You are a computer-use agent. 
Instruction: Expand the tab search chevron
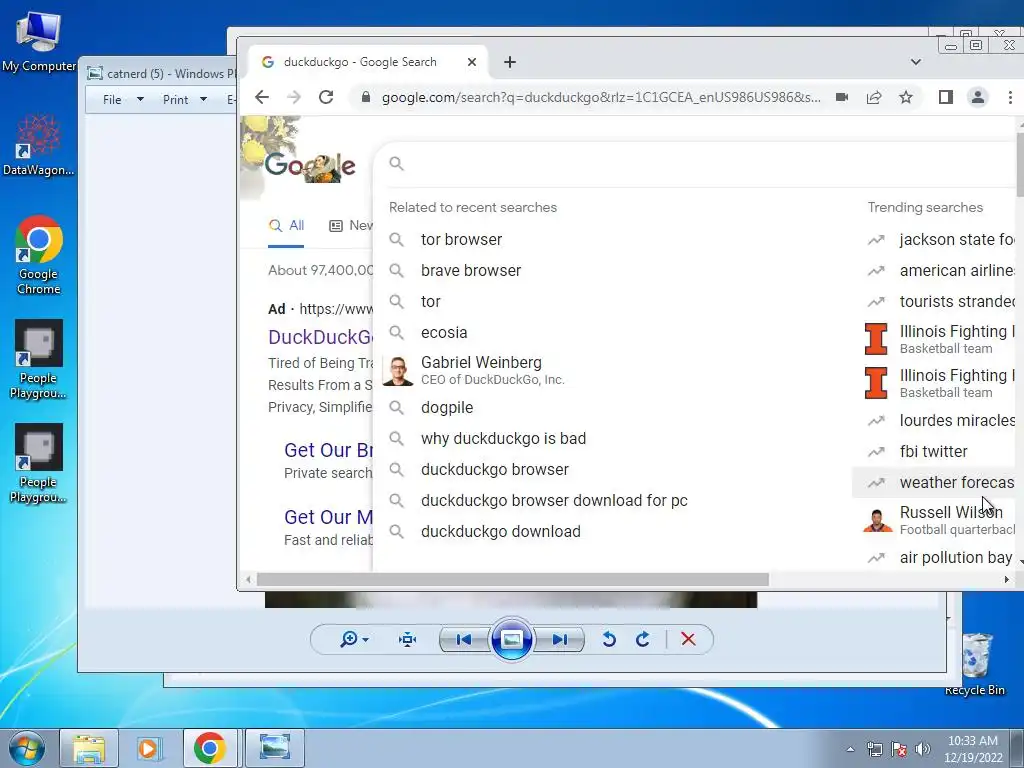(x=916, y=62)
